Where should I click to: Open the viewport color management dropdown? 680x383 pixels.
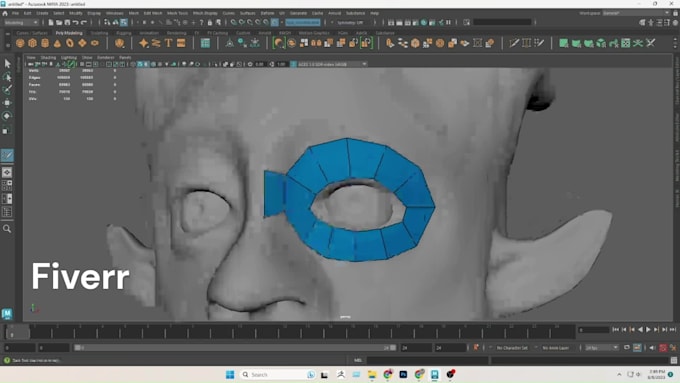[332, 64]
